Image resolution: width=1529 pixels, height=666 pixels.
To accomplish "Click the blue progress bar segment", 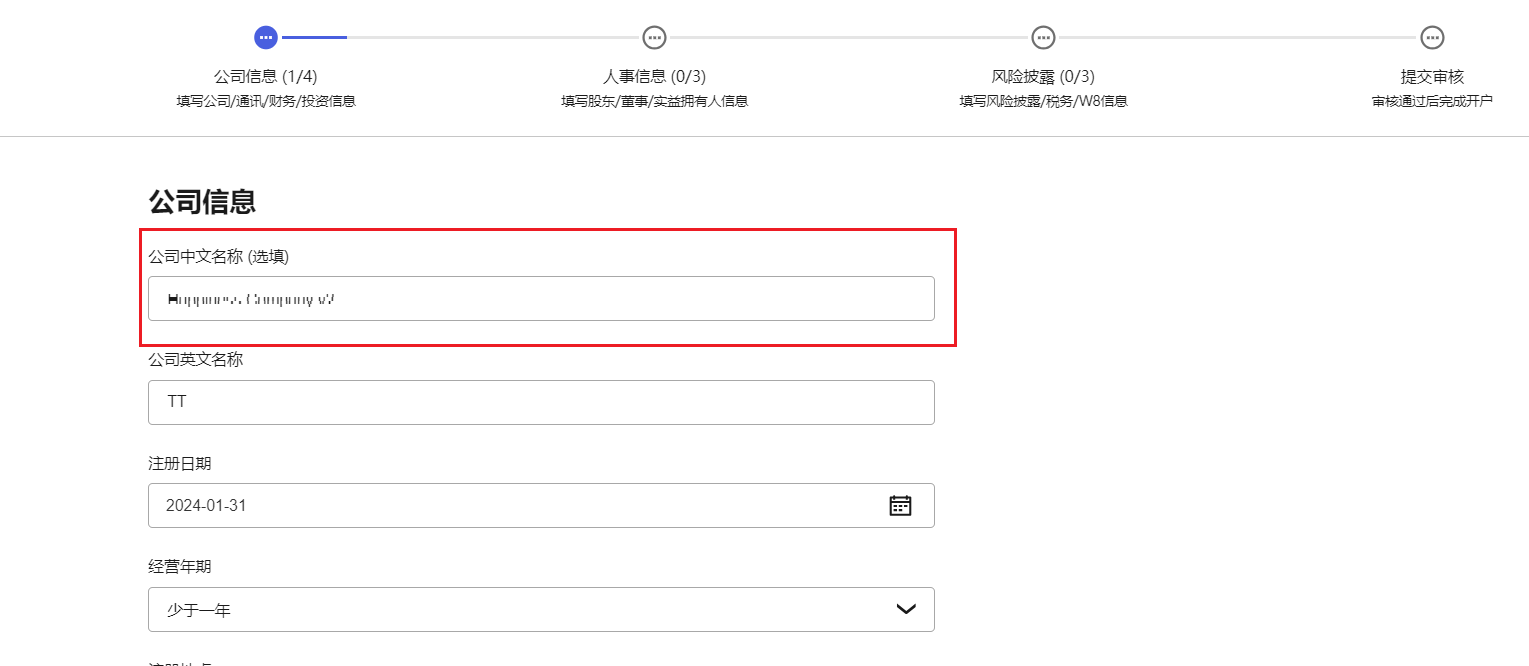I will (x=314, y=38).
